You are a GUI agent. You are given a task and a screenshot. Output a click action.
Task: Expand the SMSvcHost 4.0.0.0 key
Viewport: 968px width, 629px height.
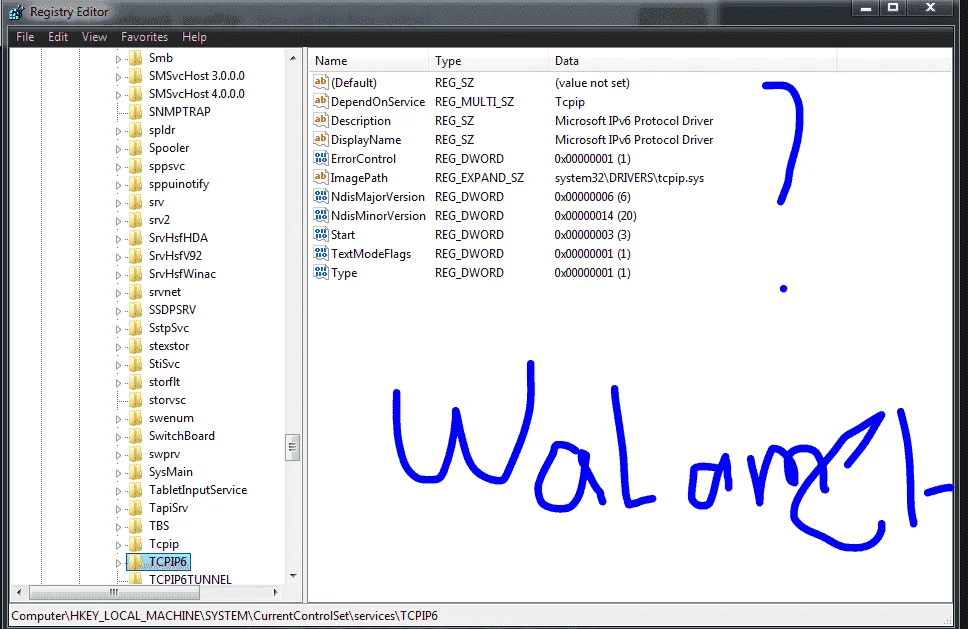tap(118, 95)
